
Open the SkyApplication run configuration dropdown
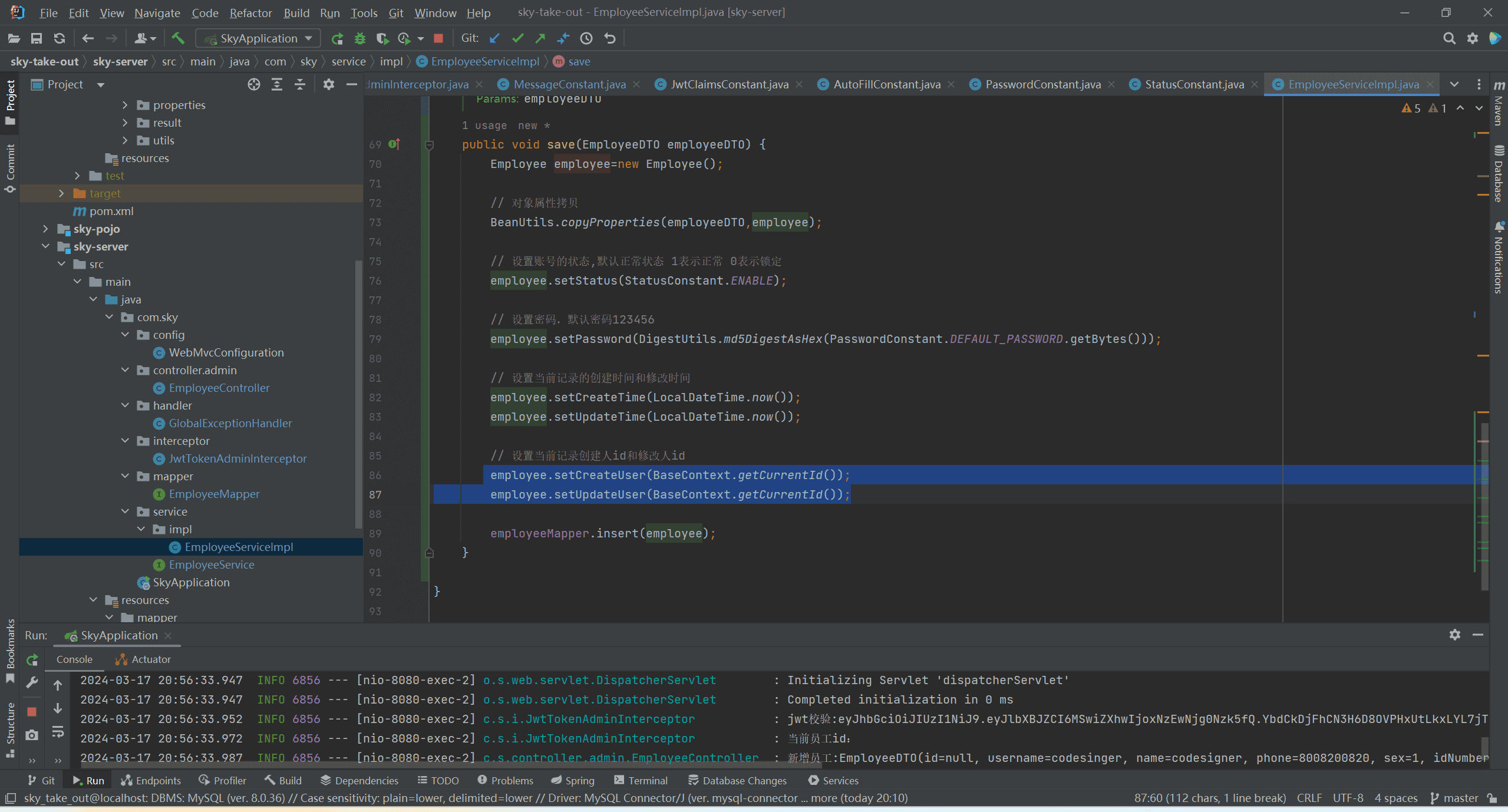tap(258, 39)
